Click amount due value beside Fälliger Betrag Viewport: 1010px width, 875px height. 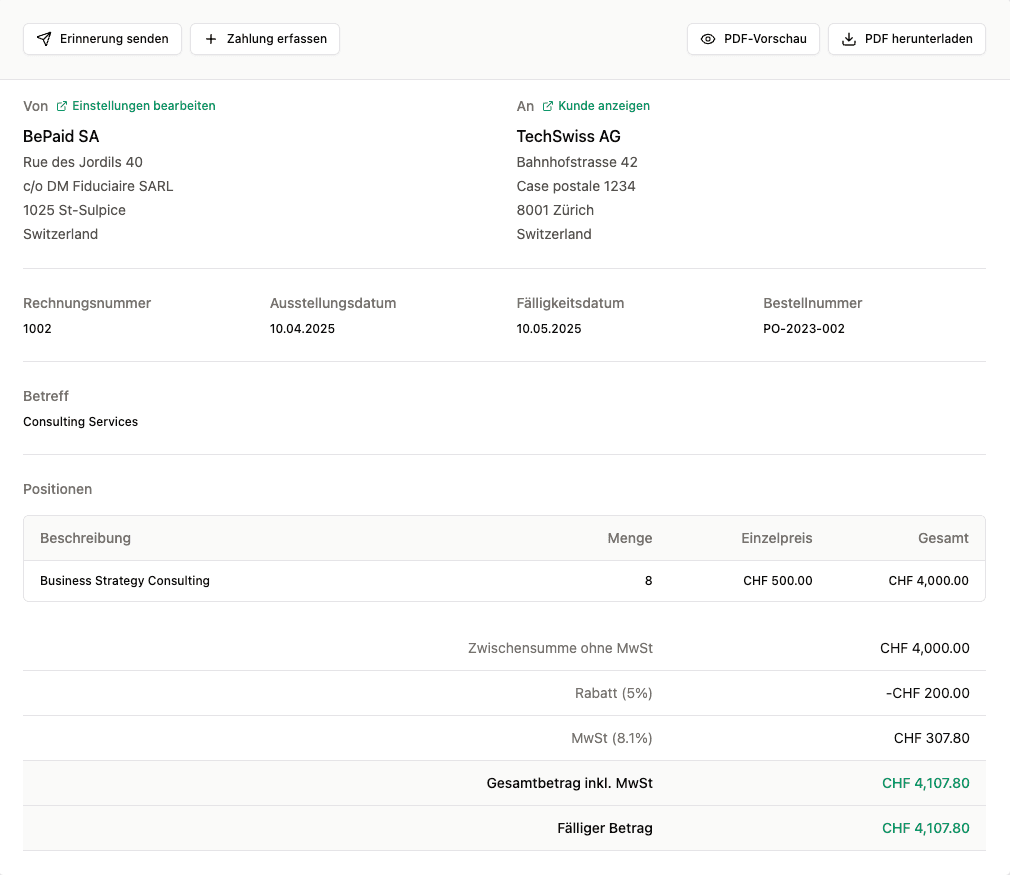(x=926, y=829)
